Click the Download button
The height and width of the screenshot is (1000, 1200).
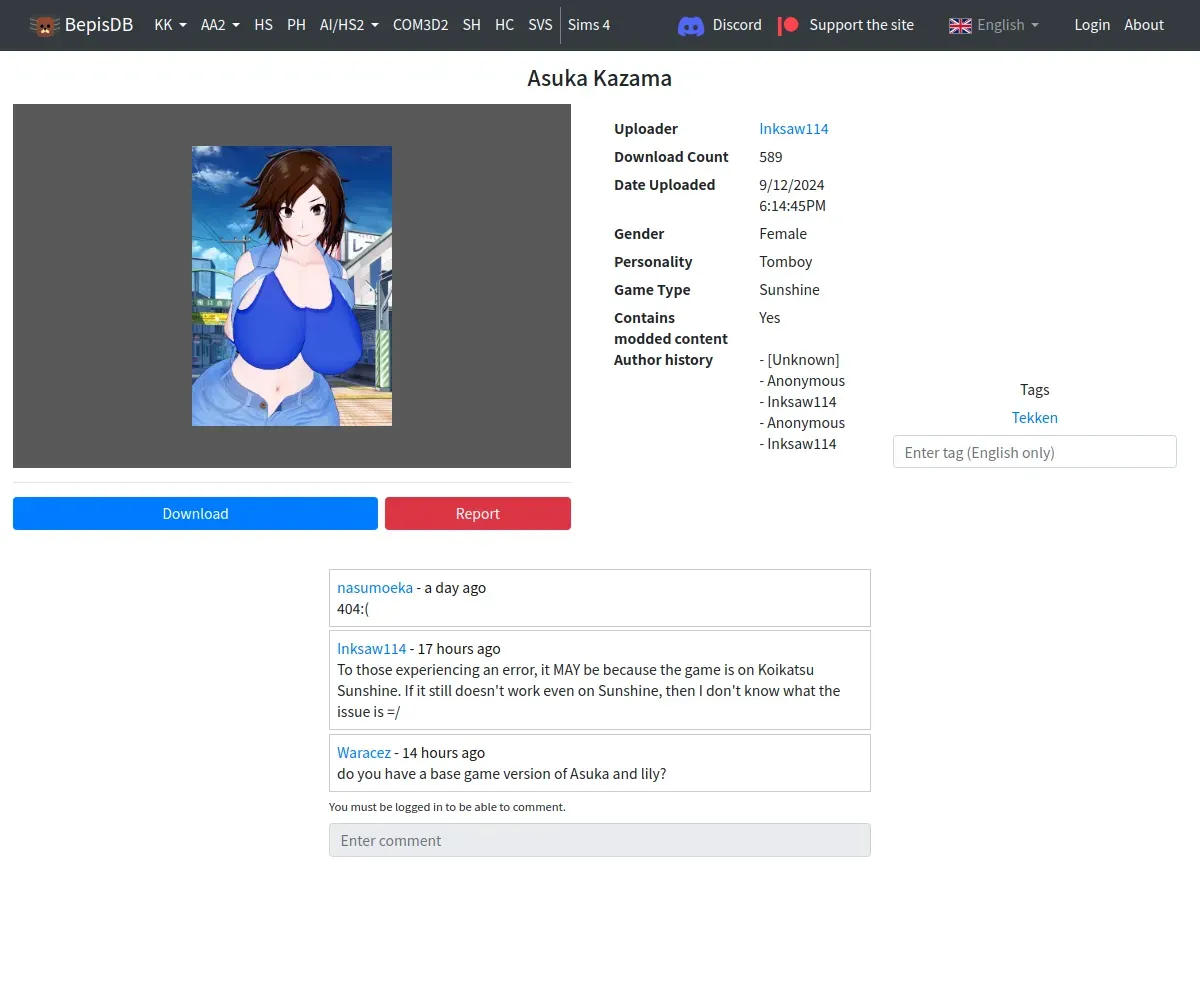tap(195, 513)
